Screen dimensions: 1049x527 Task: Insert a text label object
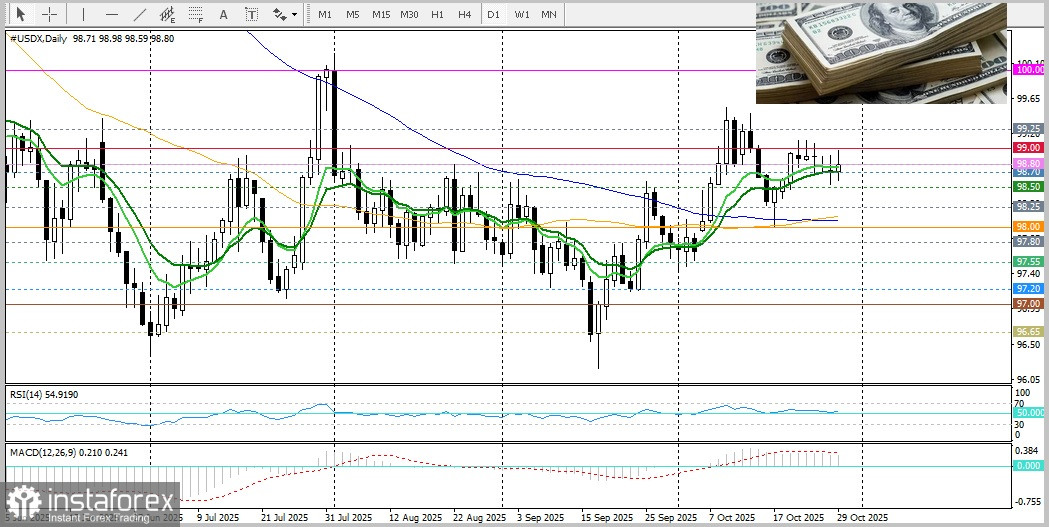pos(251,15)
